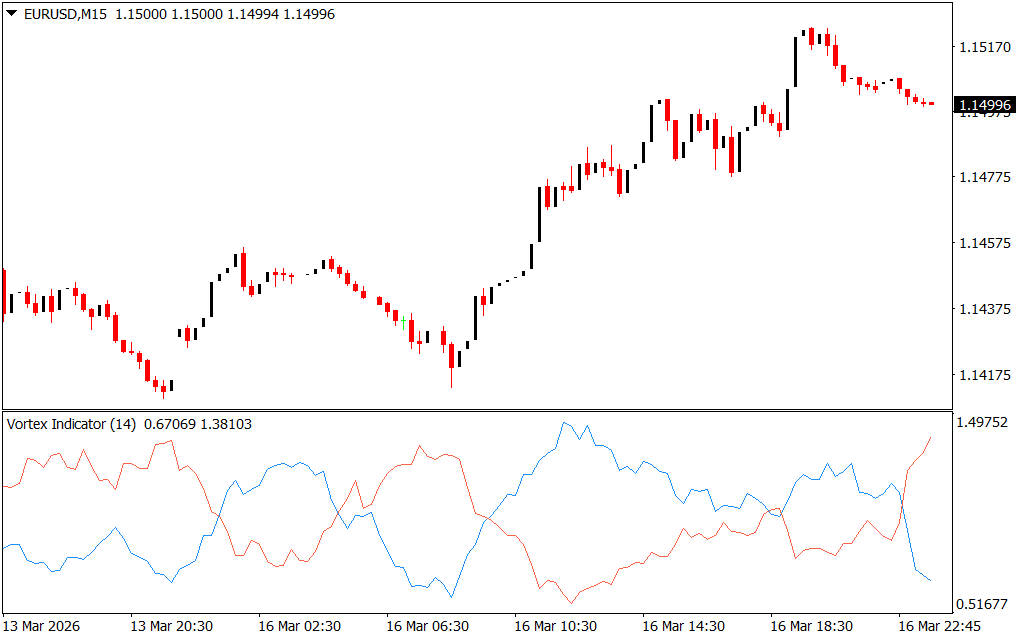The height and width of the screenshot is (640, 1024).
Task: Select the 16 Mar 14:30 time label
Action: point(683,626)
